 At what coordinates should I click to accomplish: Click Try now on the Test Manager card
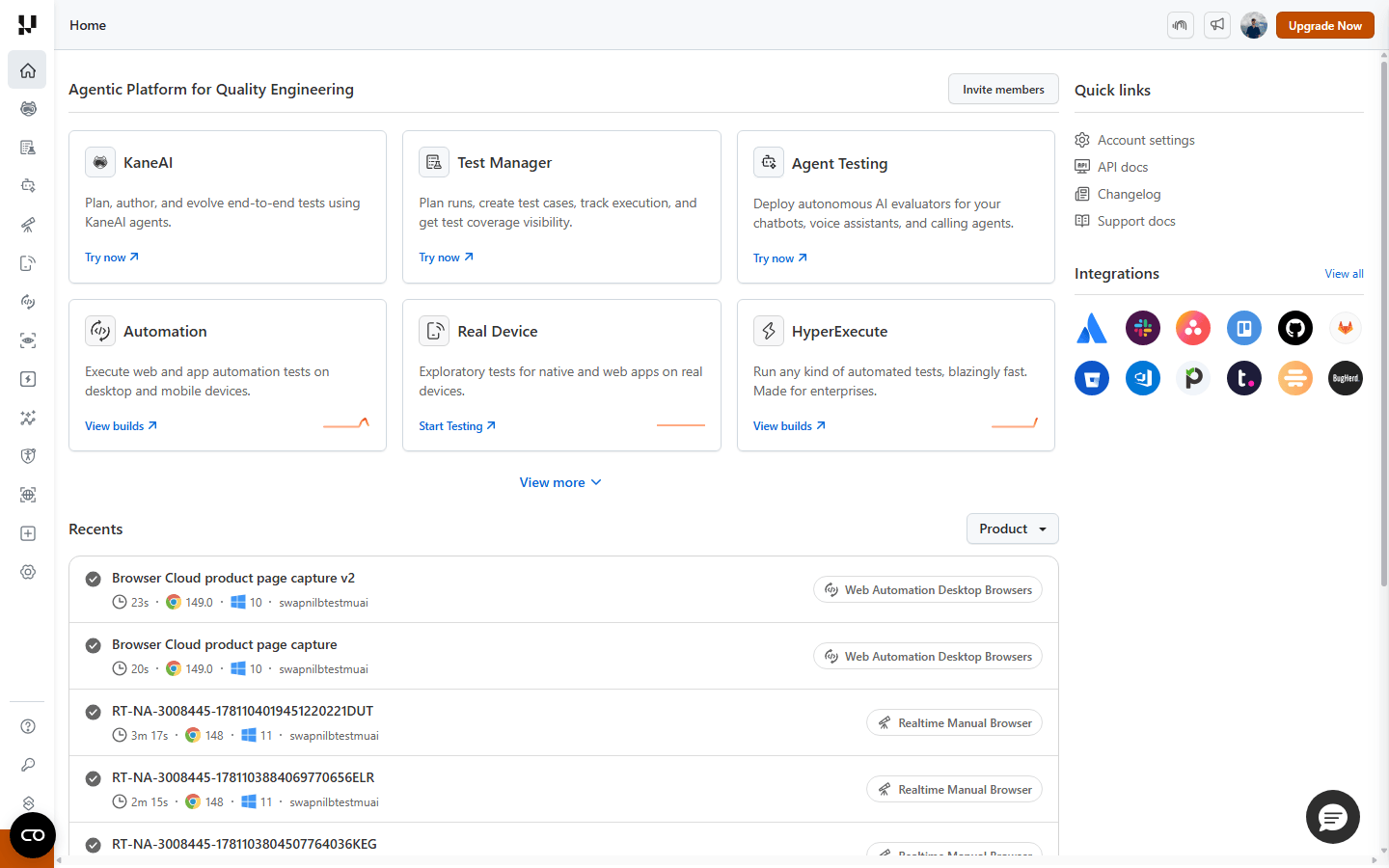tap(447, 258)
